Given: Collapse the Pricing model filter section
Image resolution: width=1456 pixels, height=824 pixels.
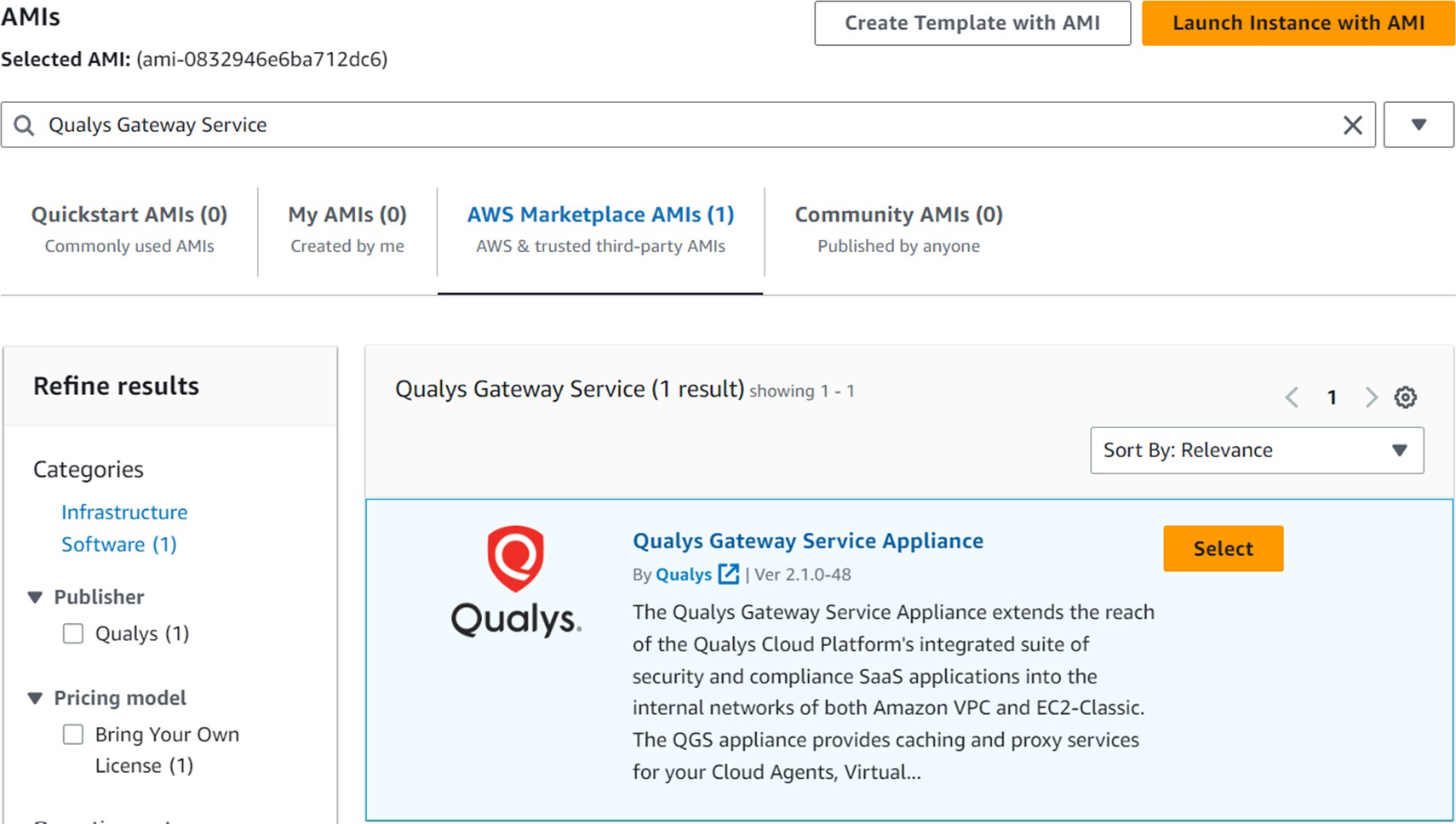Looking at the screenshot, I should click(35, 698).
